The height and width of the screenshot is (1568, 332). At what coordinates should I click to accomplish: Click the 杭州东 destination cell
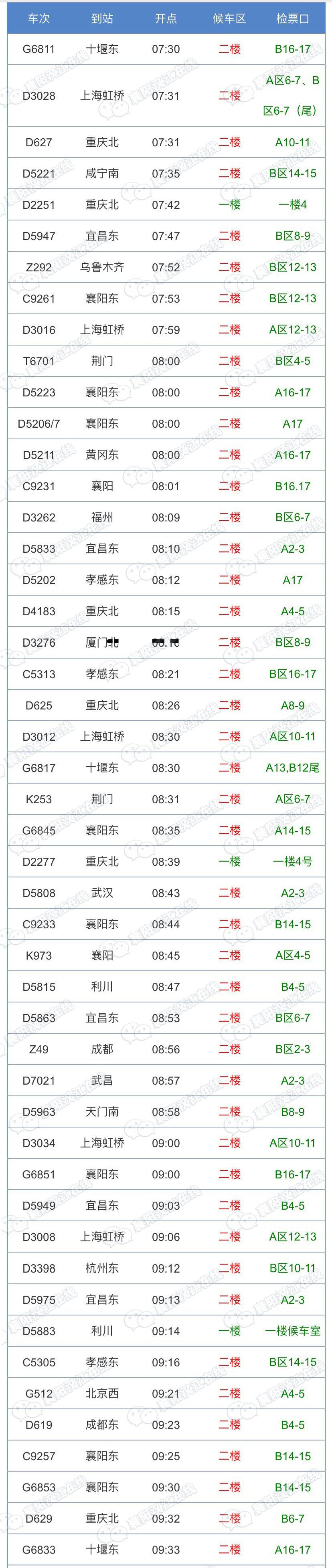[102, 1268]
